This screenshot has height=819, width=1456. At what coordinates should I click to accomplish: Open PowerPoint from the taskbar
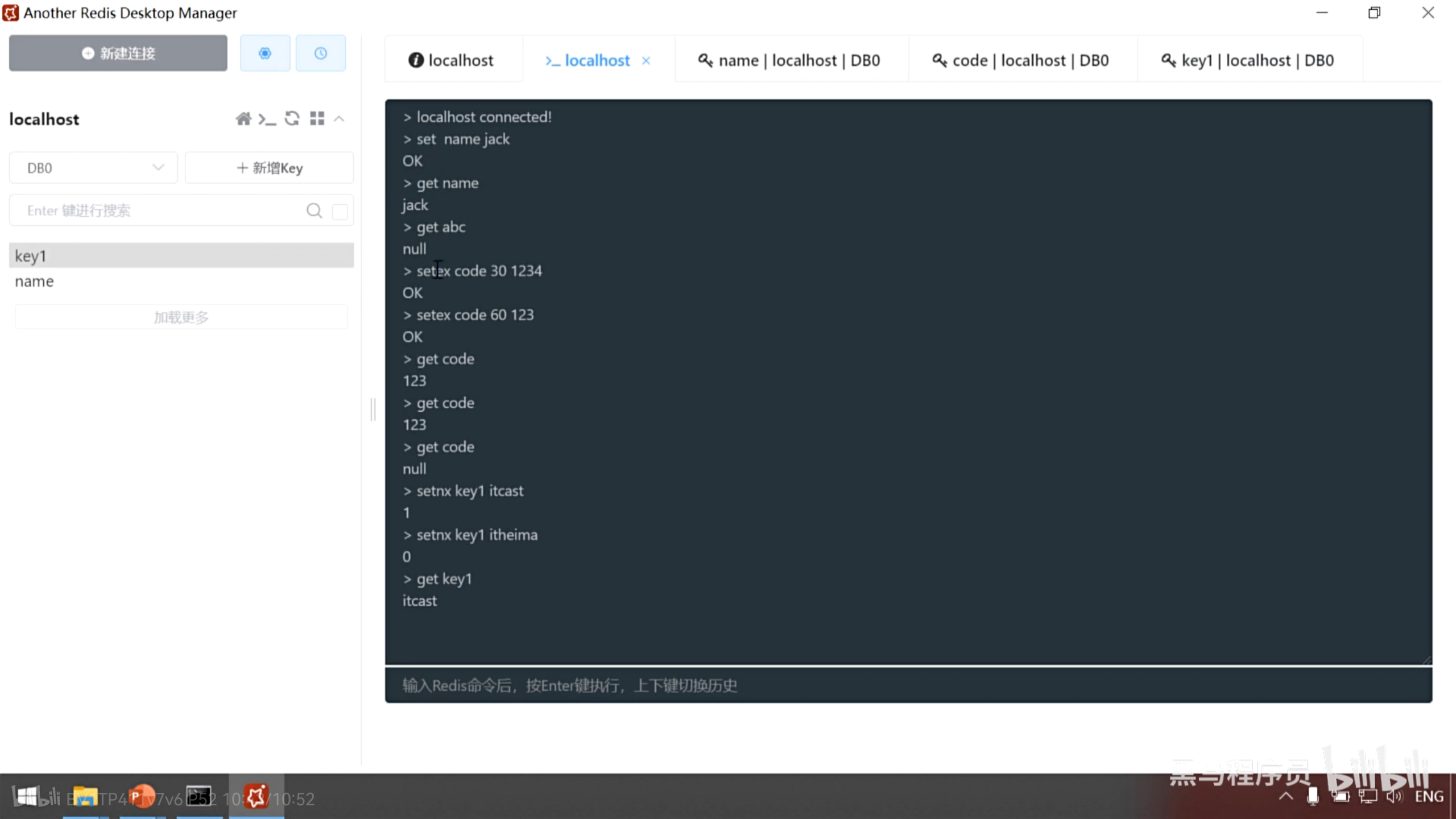(142, 797)
